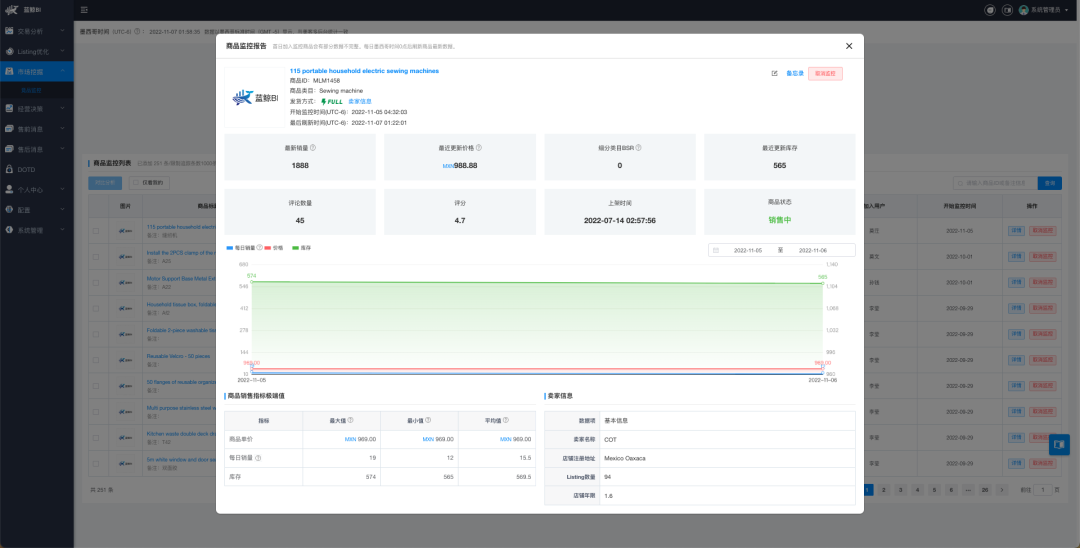Click the help icon in the 最大值 column header
Image resolution: width=1080 pixels, height=548 pixels.
pos(350,420)
